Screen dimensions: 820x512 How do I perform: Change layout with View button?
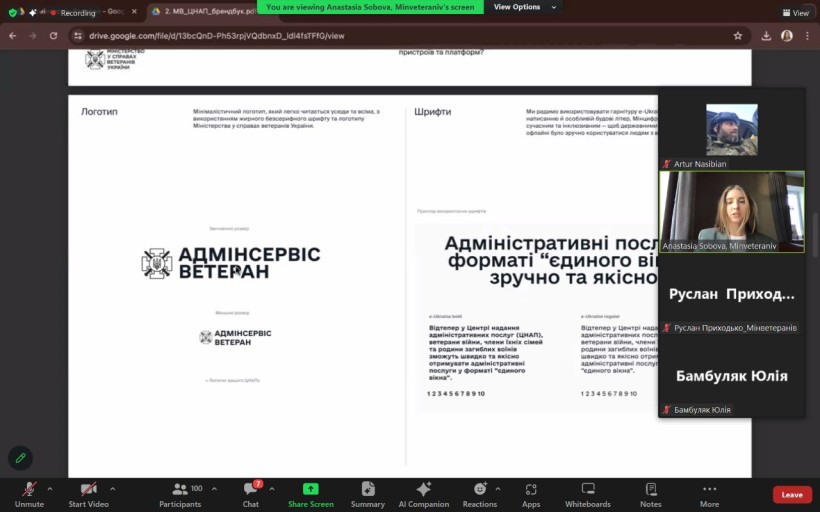tap(795, 13)
